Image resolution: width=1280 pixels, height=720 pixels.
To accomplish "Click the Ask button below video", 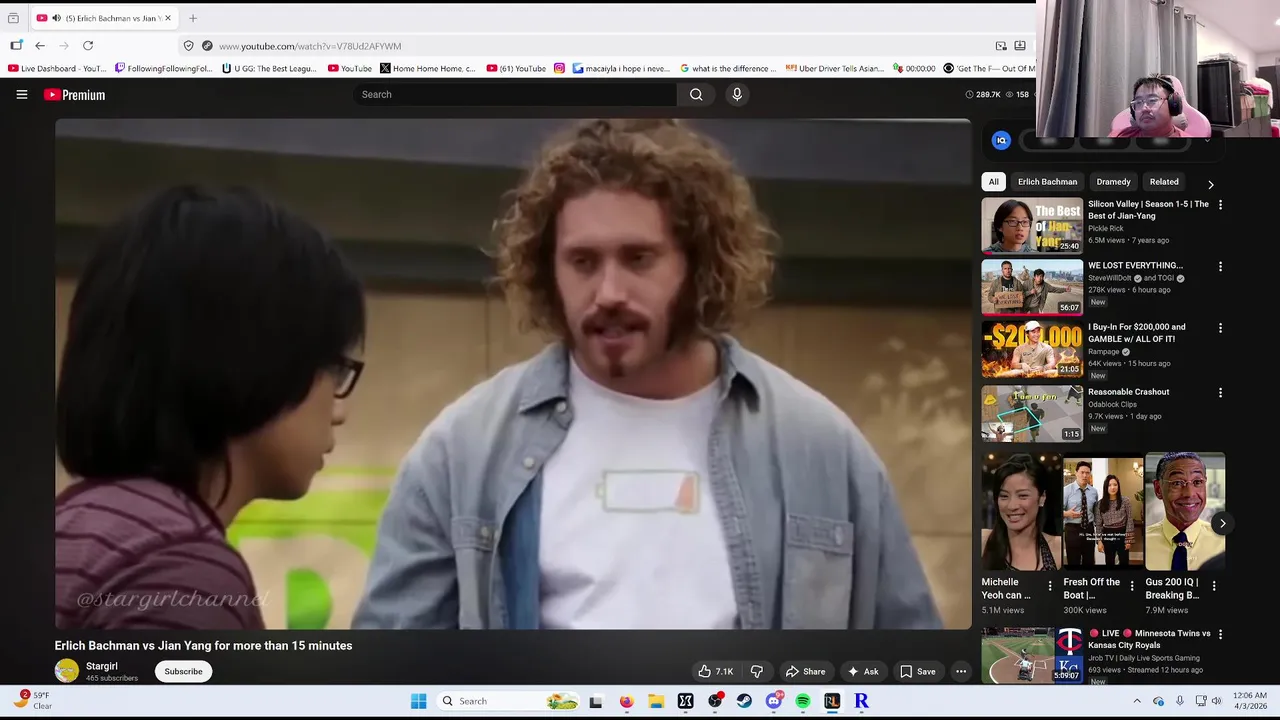I will 862,671.
